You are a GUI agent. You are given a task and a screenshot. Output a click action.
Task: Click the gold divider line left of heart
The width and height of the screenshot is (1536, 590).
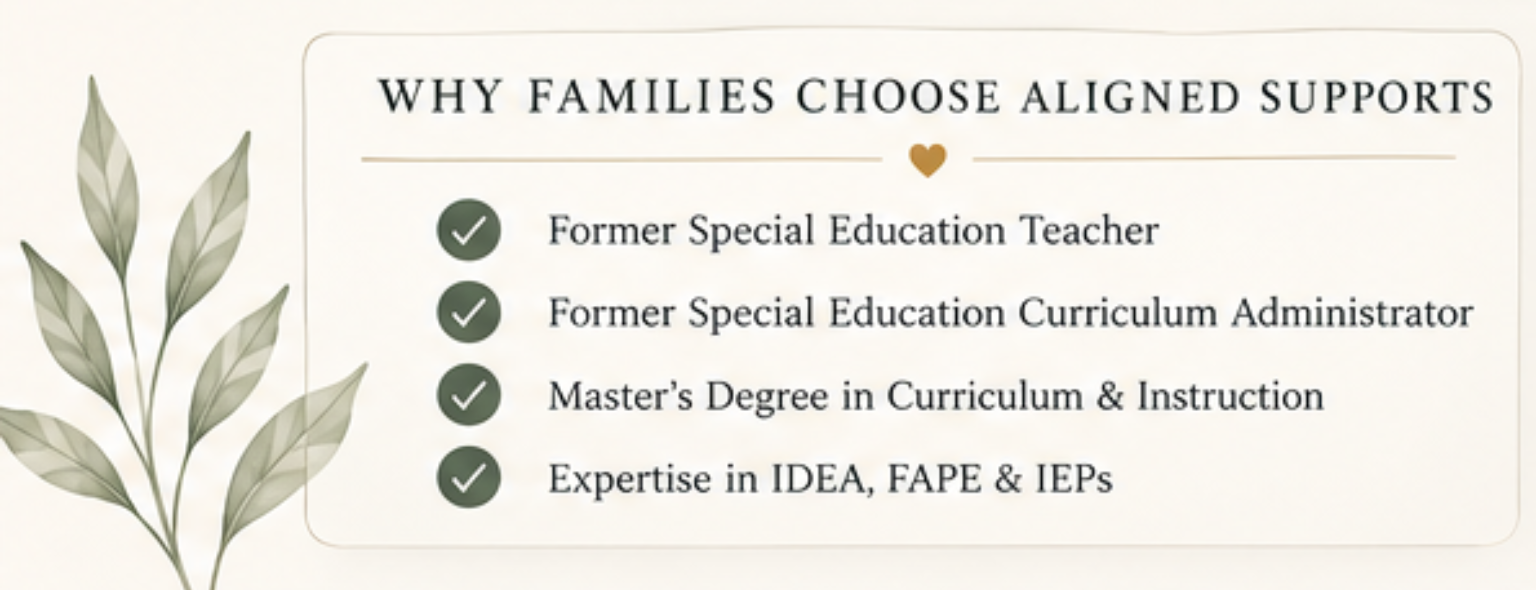622,159
